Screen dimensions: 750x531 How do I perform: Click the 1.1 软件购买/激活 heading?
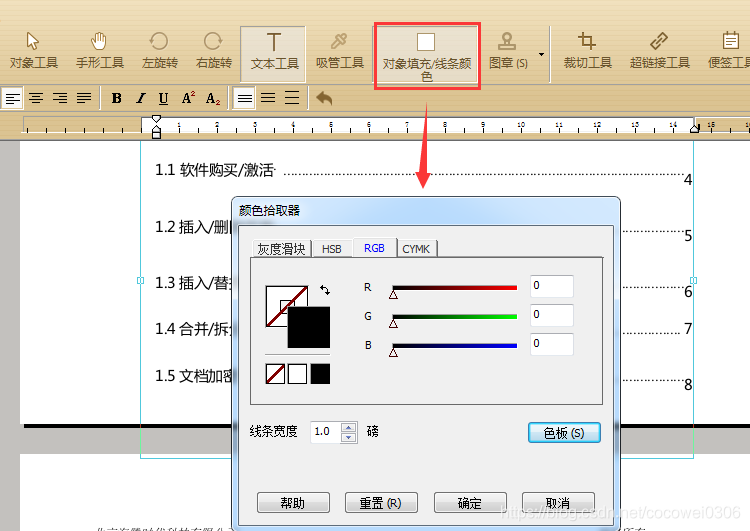(x=215, y=170)
